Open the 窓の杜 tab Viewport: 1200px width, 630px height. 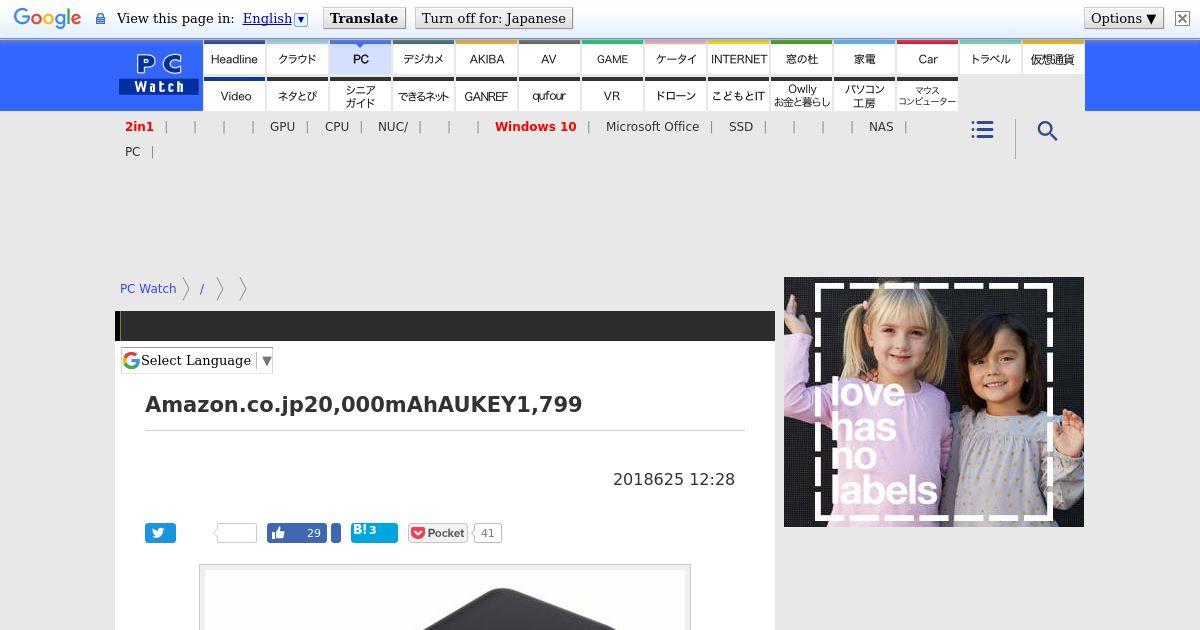(x=801, y=58)
